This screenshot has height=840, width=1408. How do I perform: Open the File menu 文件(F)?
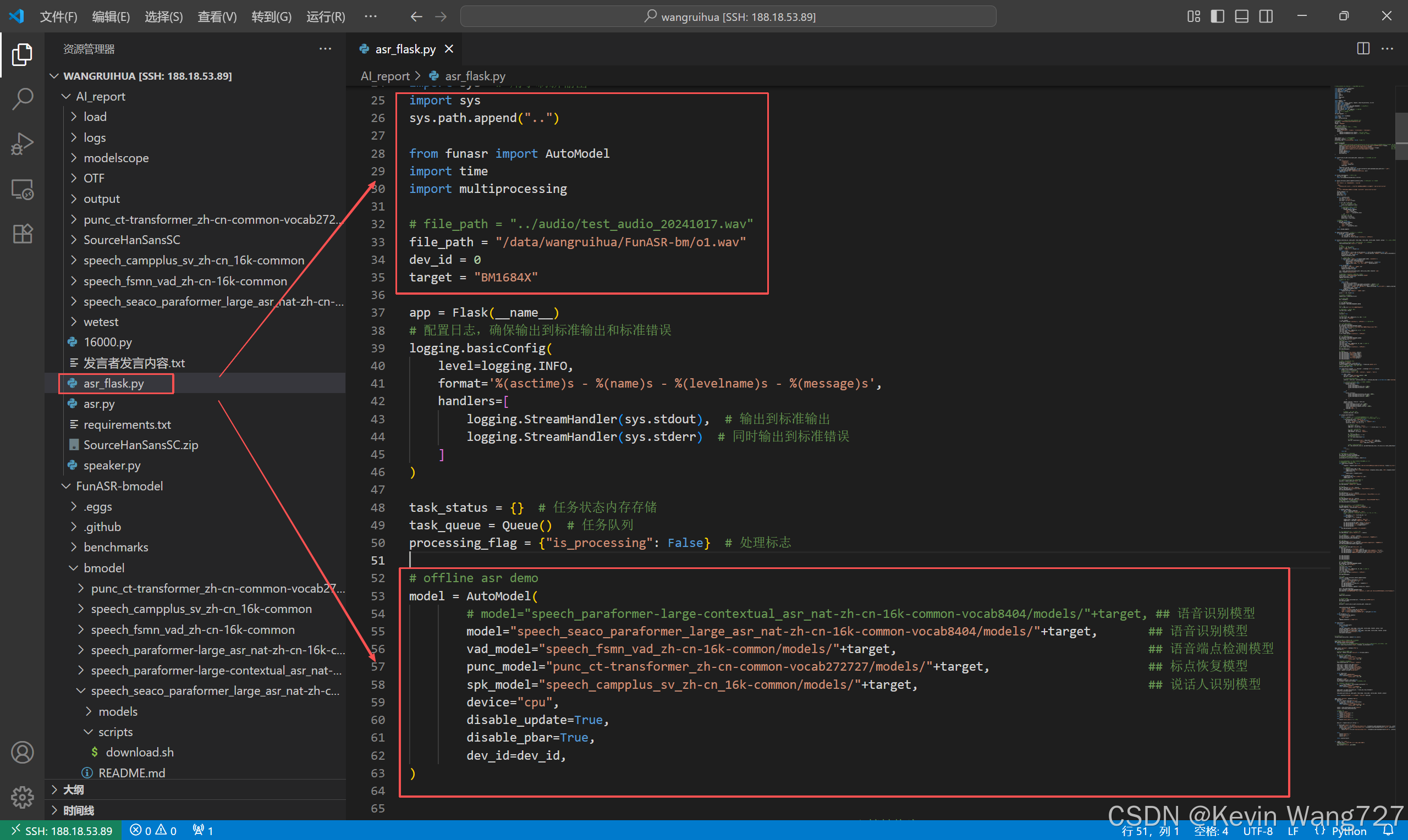(58, 16)
